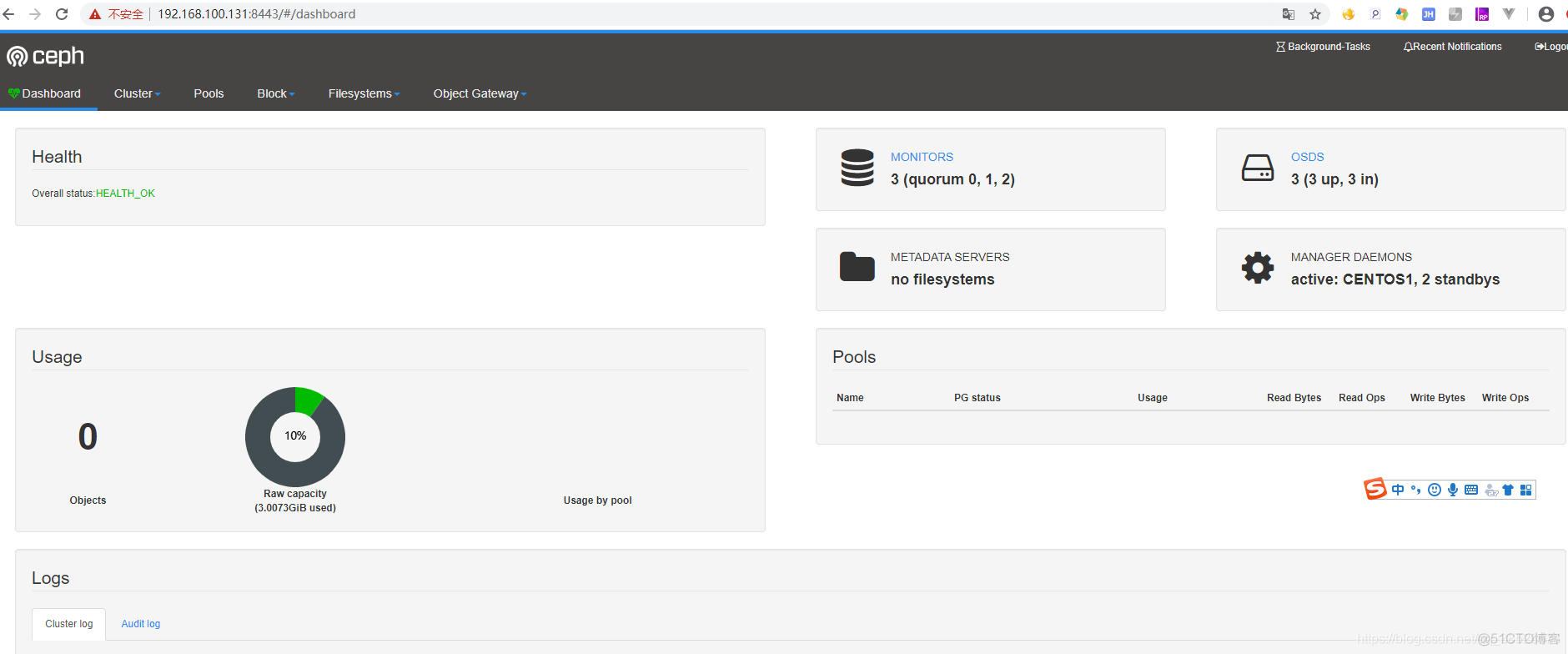This screenshot has height=654, width=1568.
Task: Click the IME microphone voice input
Action: point(1453,490)
